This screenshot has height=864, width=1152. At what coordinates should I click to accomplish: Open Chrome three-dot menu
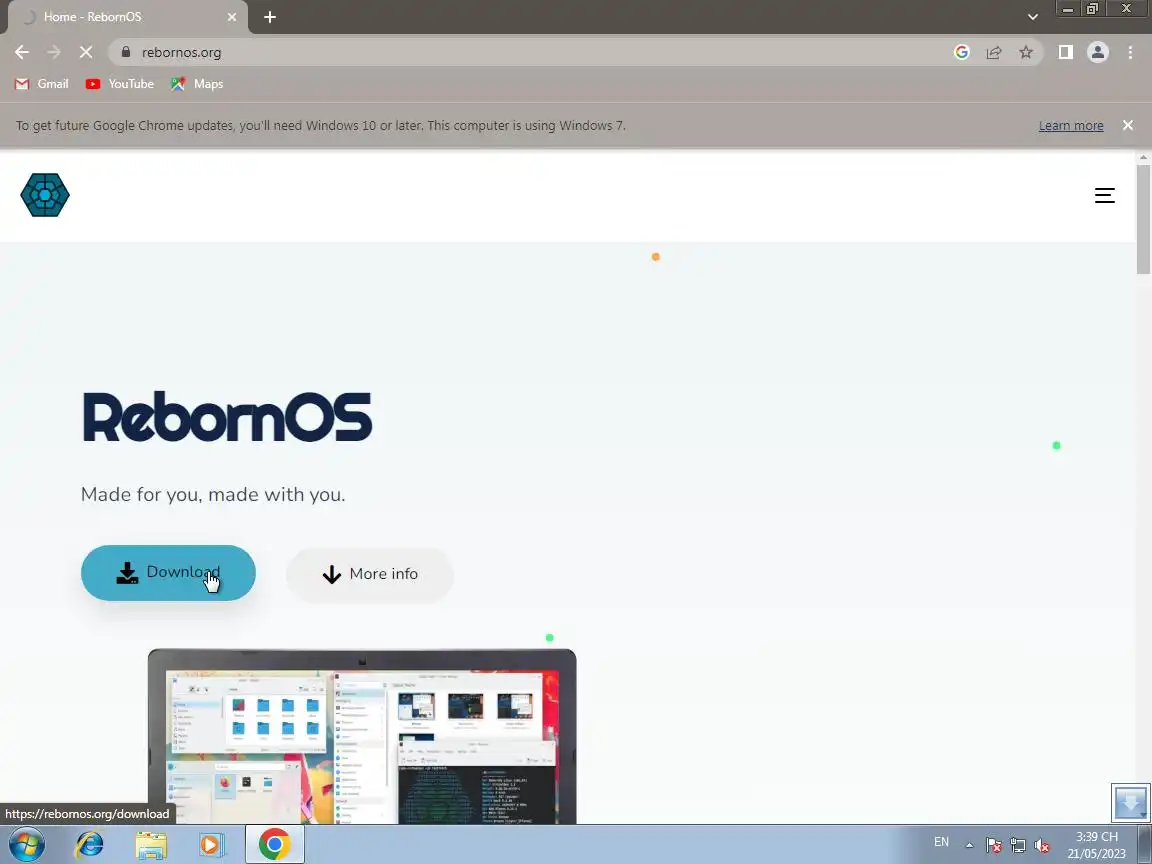click(1130, 52)
